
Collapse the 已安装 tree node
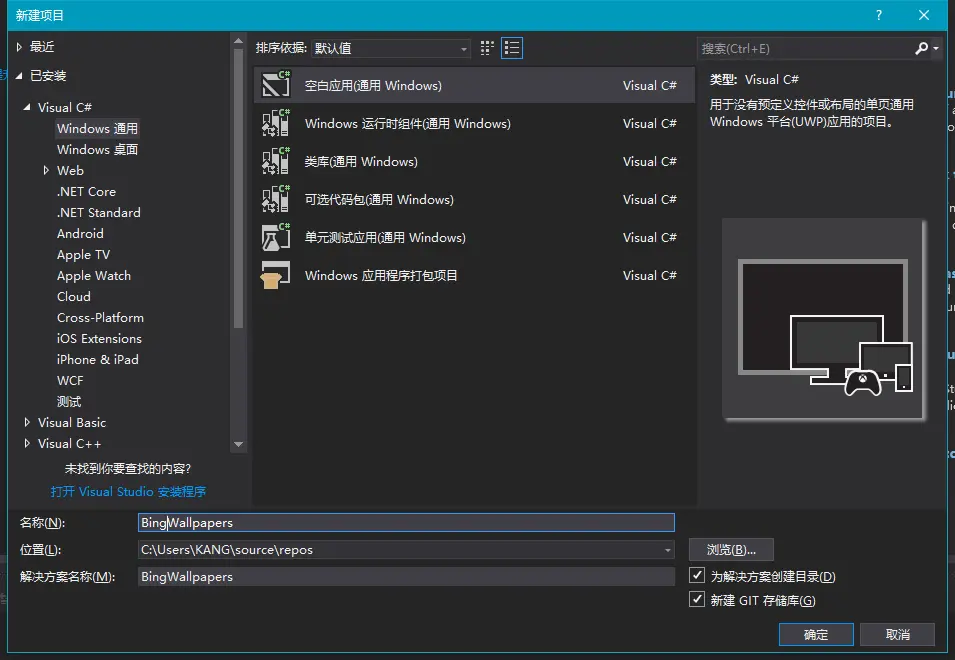[19, 75]
